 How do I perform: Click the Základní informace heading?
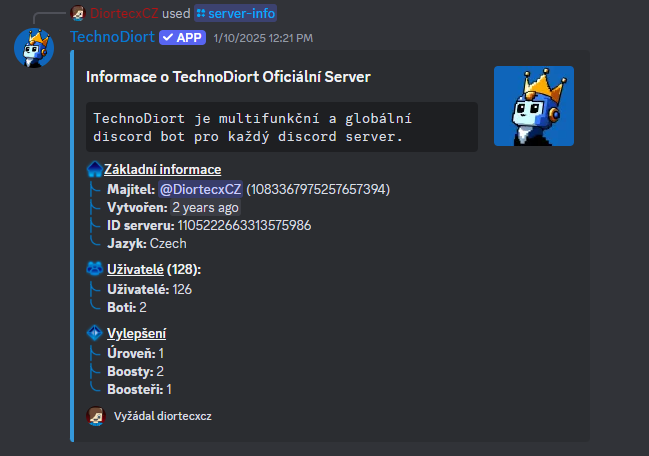pos(163,170)
